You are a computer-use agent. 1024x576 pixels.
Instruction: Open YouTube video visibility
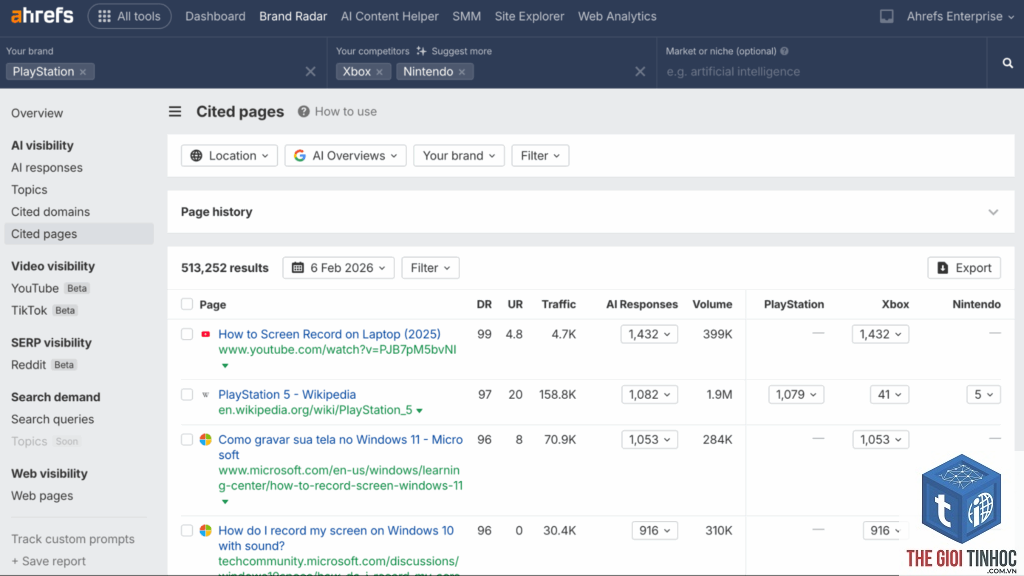point(35,288)
